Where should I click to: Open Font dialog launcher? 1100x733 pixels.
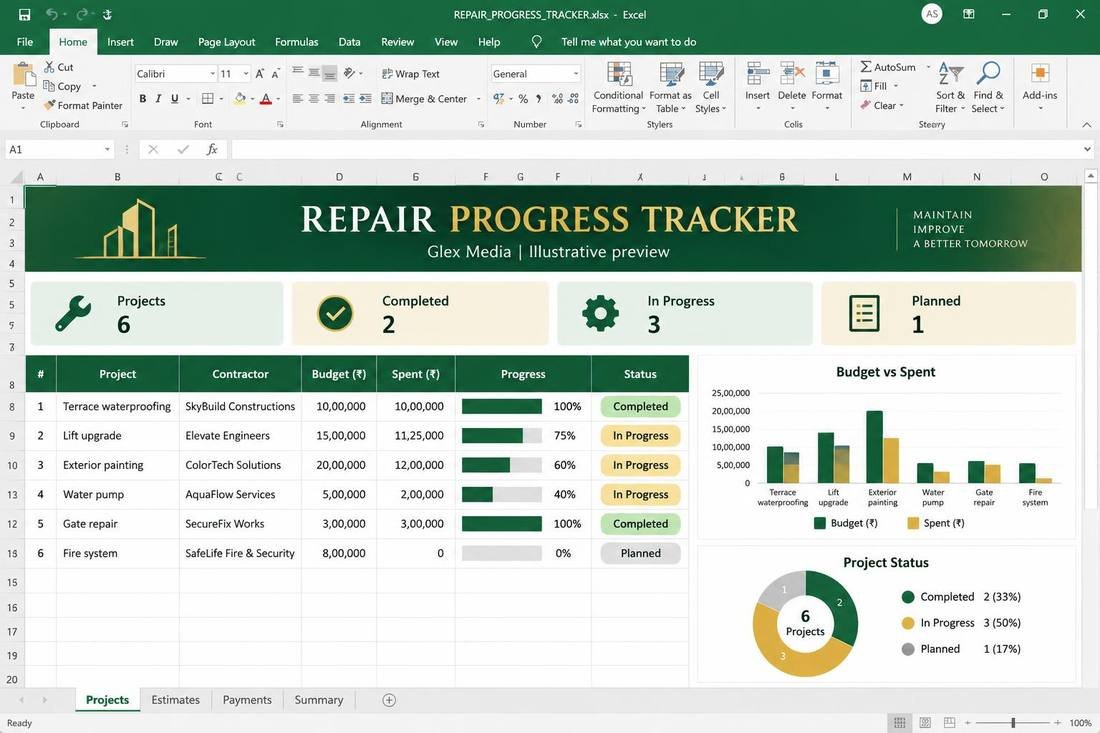tap(280, 124)
